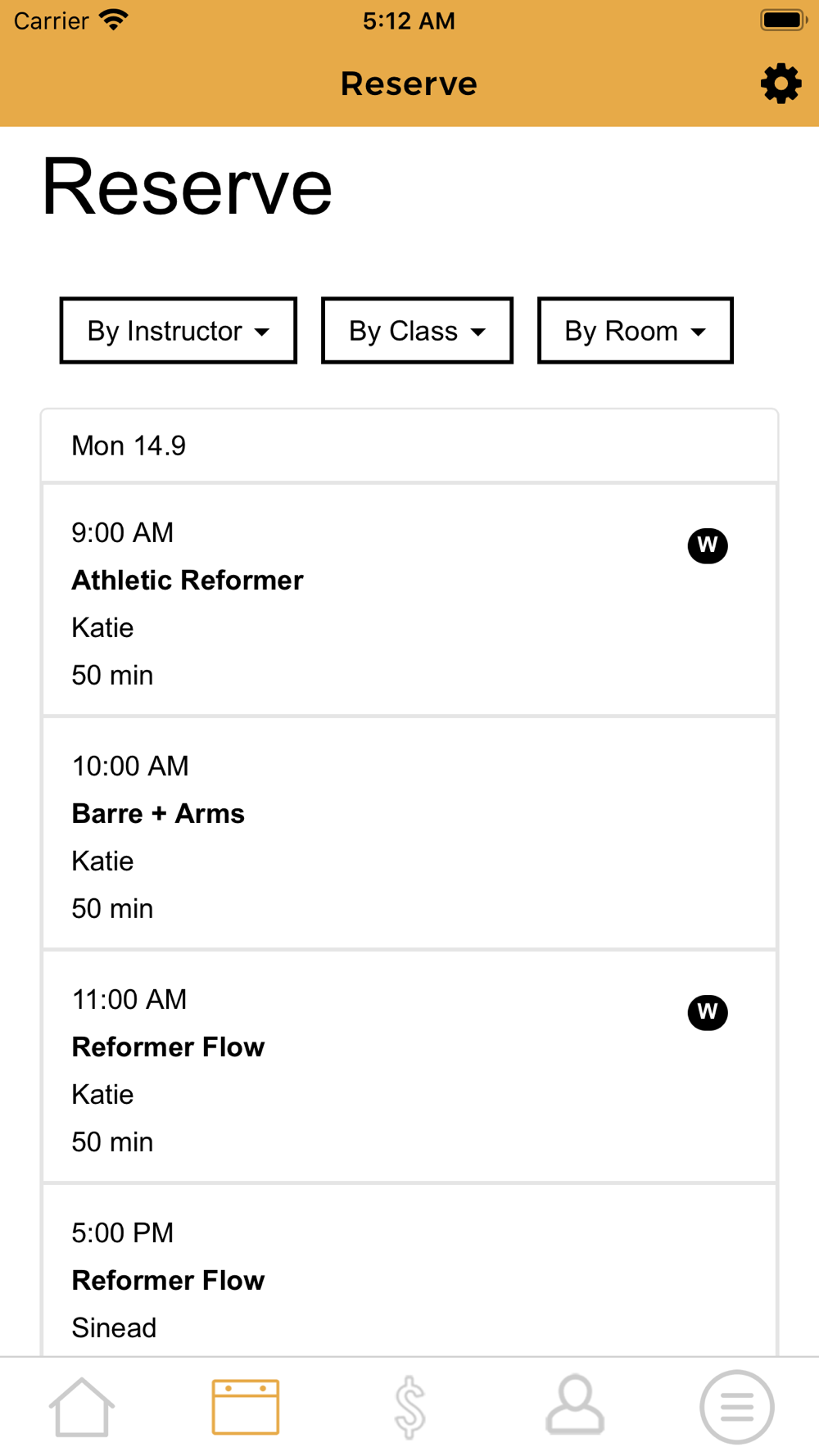Tap the dollar sign purchase icon
The width and height of the screenshot is (819, 1456).
tap(409, 1406)
